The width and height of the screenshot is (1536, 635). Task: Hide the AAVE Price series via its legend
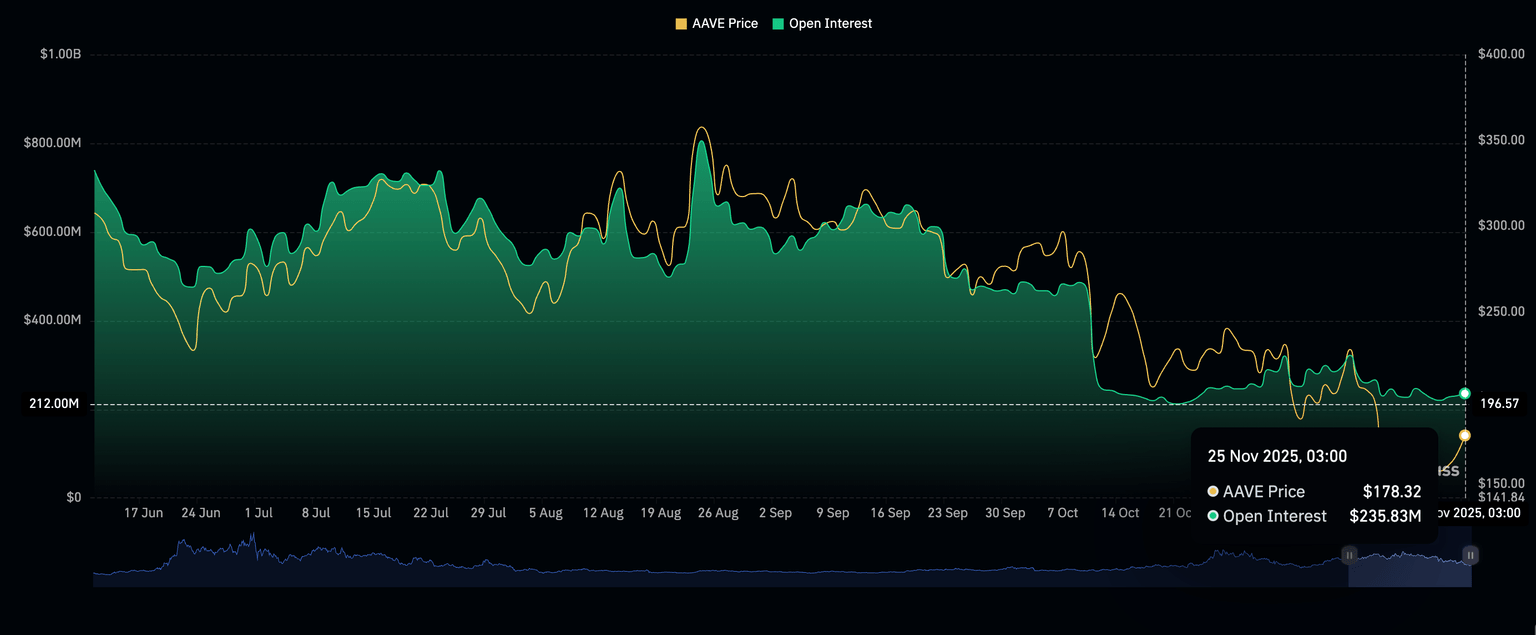coord(715,23)
